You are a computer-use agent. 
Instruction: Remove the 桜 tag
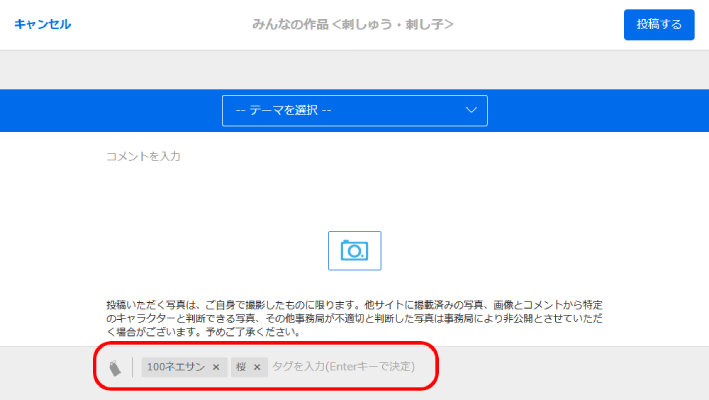coord(257,367)
